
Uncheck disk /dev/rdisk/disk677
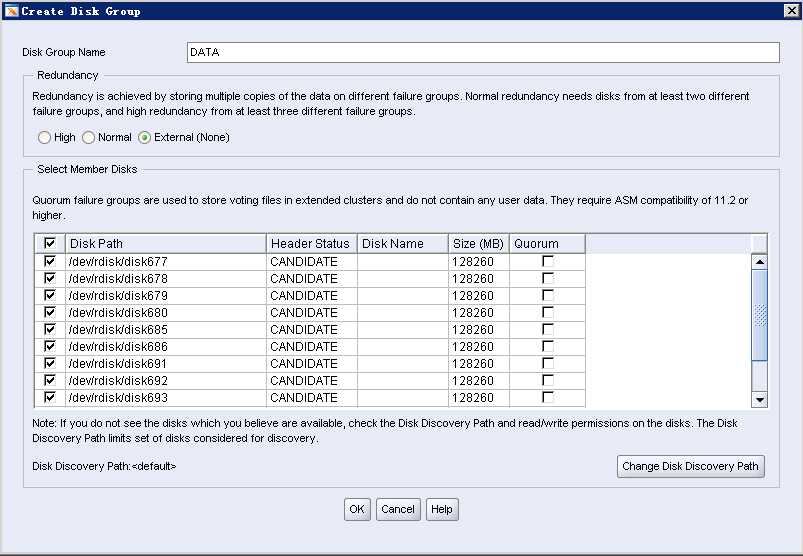(x=50, y=261)
